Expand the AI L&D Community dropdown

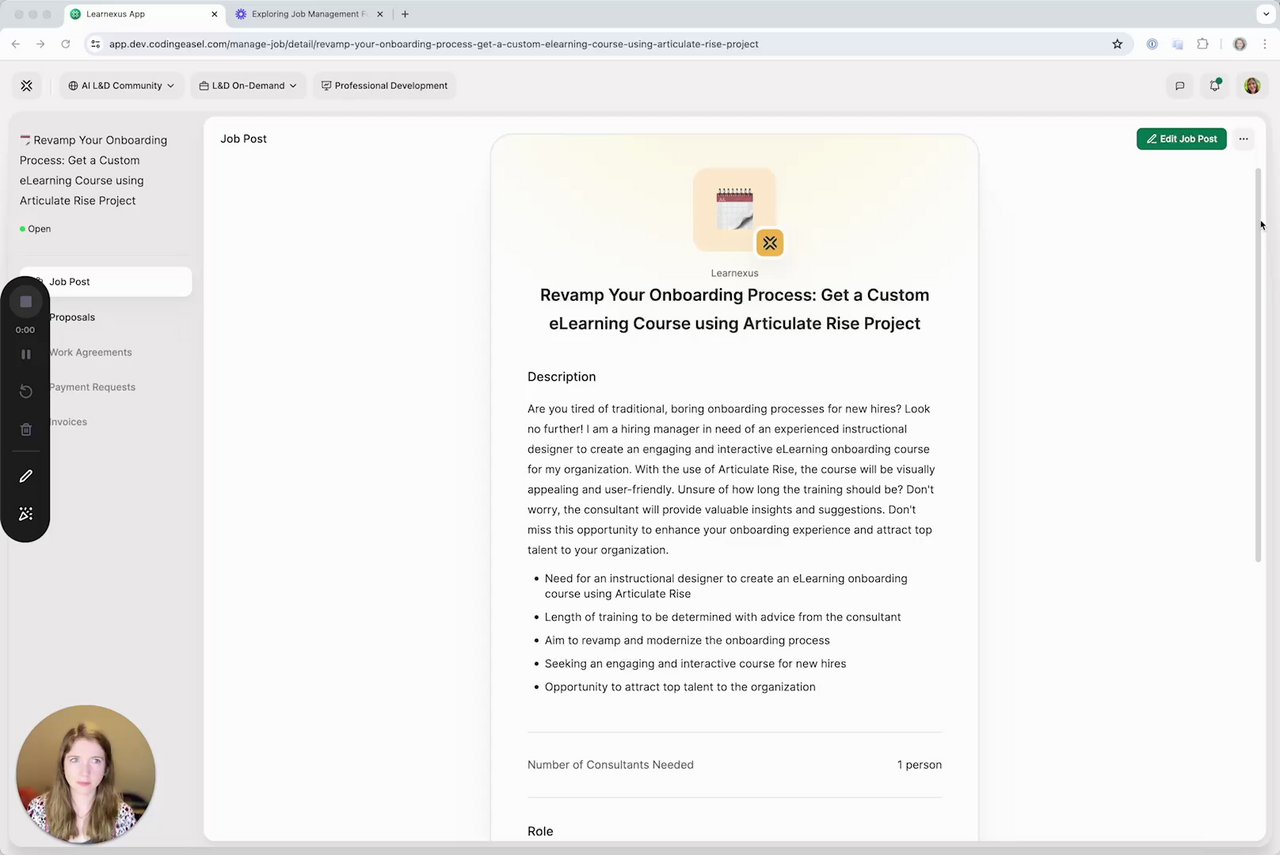[121, 86]
